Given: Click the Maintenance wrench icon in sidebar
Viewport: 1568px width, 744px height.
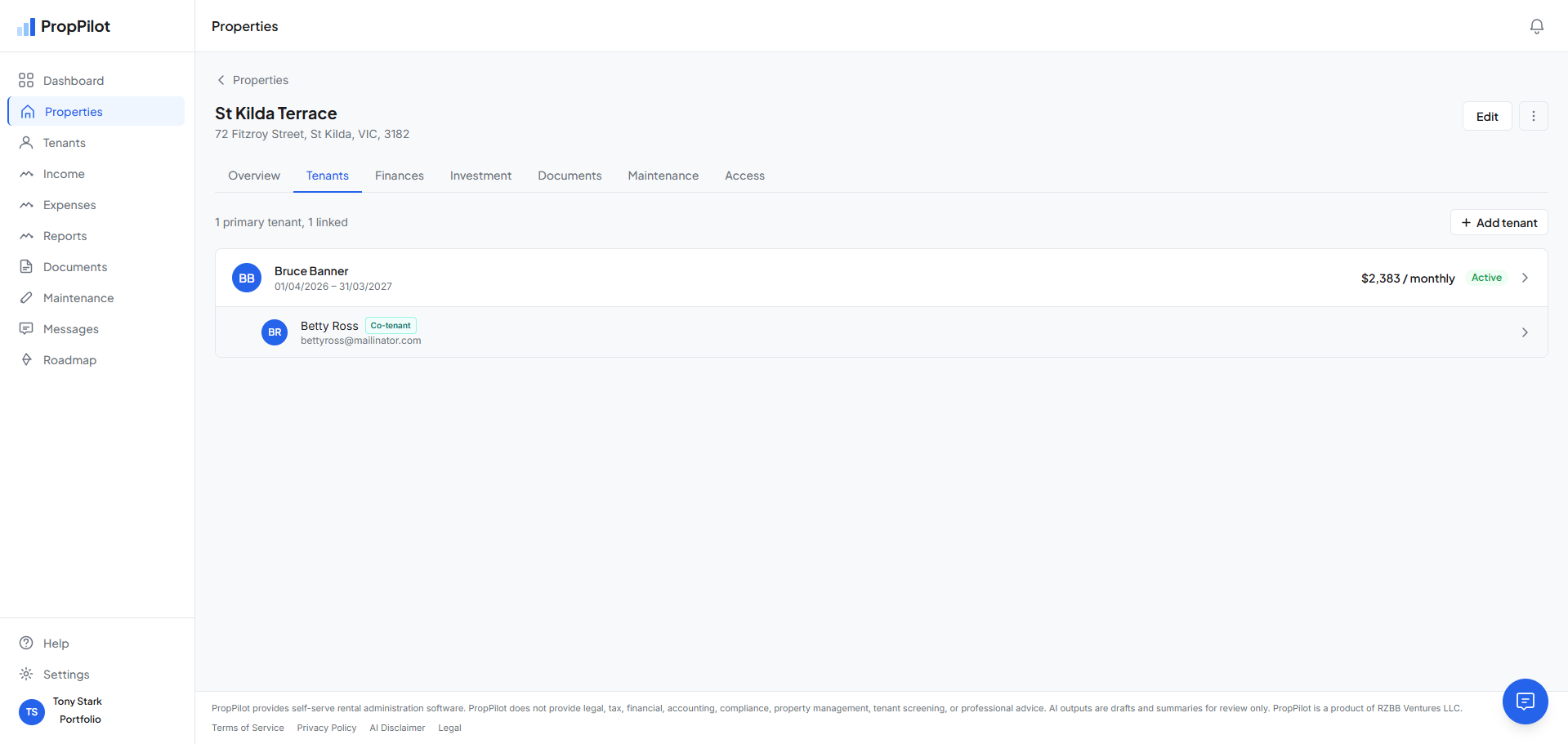Looking at the screenshot, I should (26, 297).
